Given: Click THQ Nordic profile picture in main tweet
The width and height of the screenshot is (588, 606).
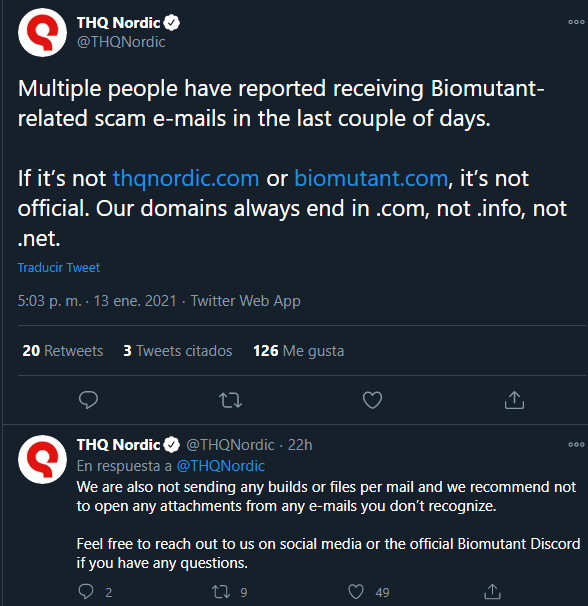Looking at the screenshot, I should (42, 32).
